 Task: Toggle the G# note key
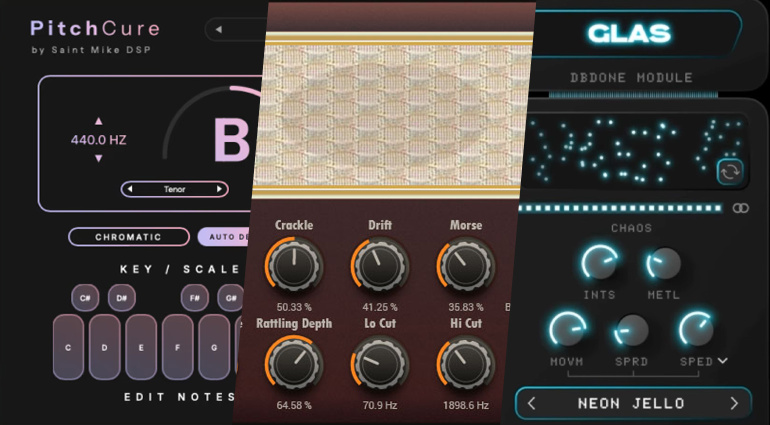(231, 298)
